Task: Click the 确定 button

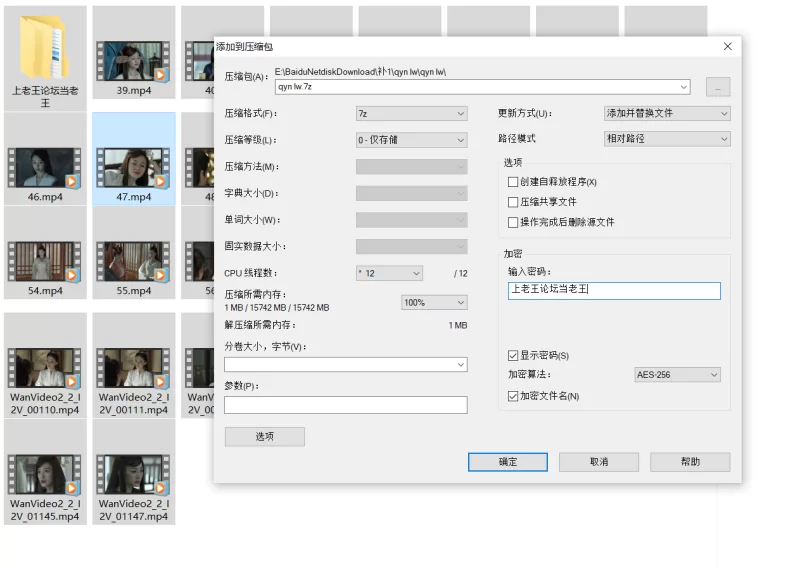Action: click(508, 462)
